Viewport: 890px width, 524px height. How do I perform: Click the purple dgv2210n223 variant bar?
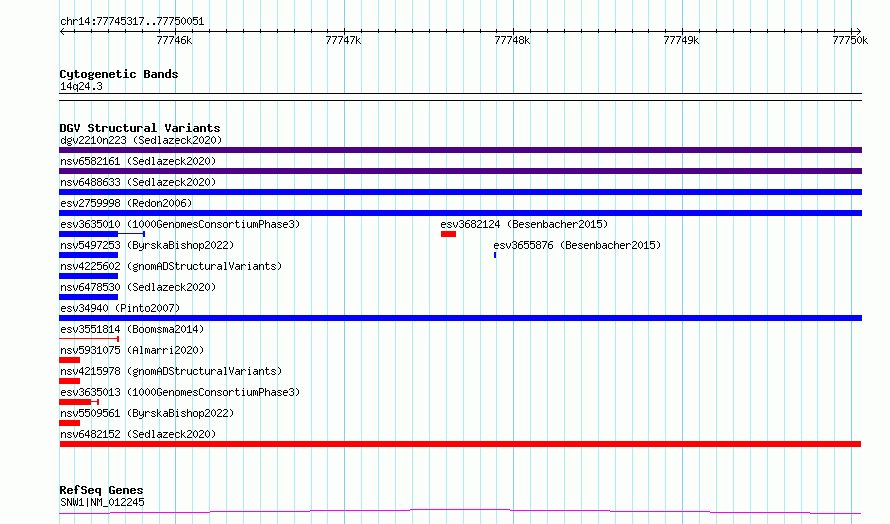tap(460, 150)
